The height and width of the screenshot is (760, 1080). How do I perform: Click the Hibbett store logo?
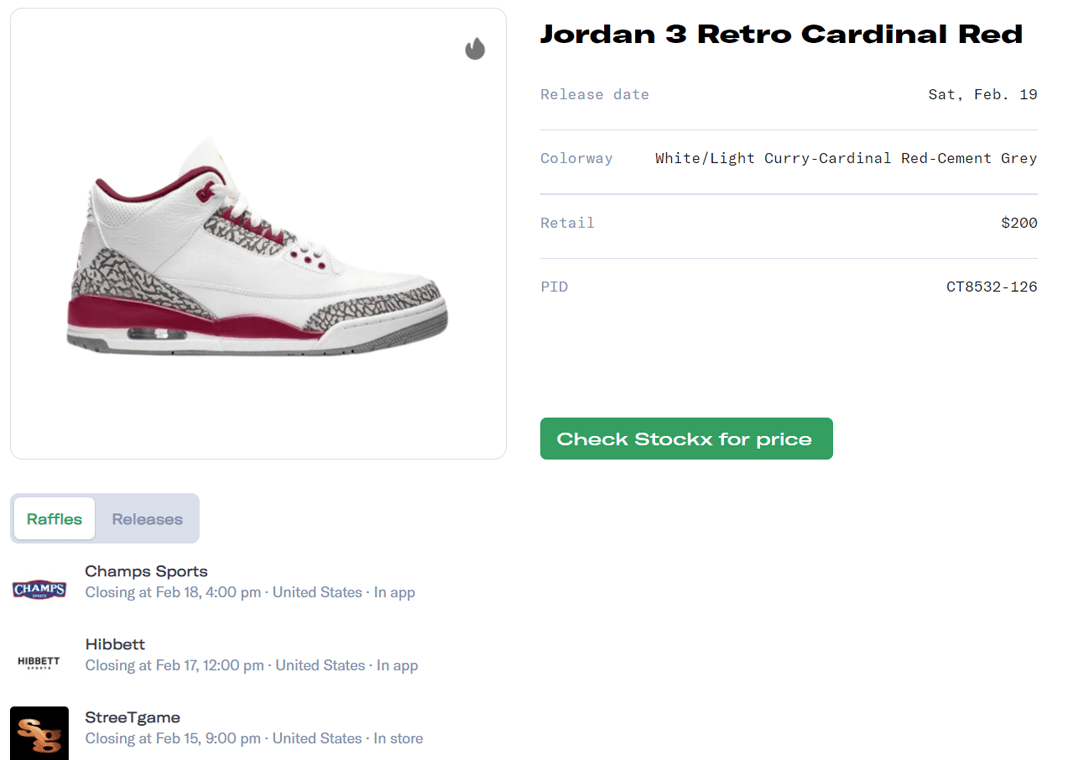point(39,662)
